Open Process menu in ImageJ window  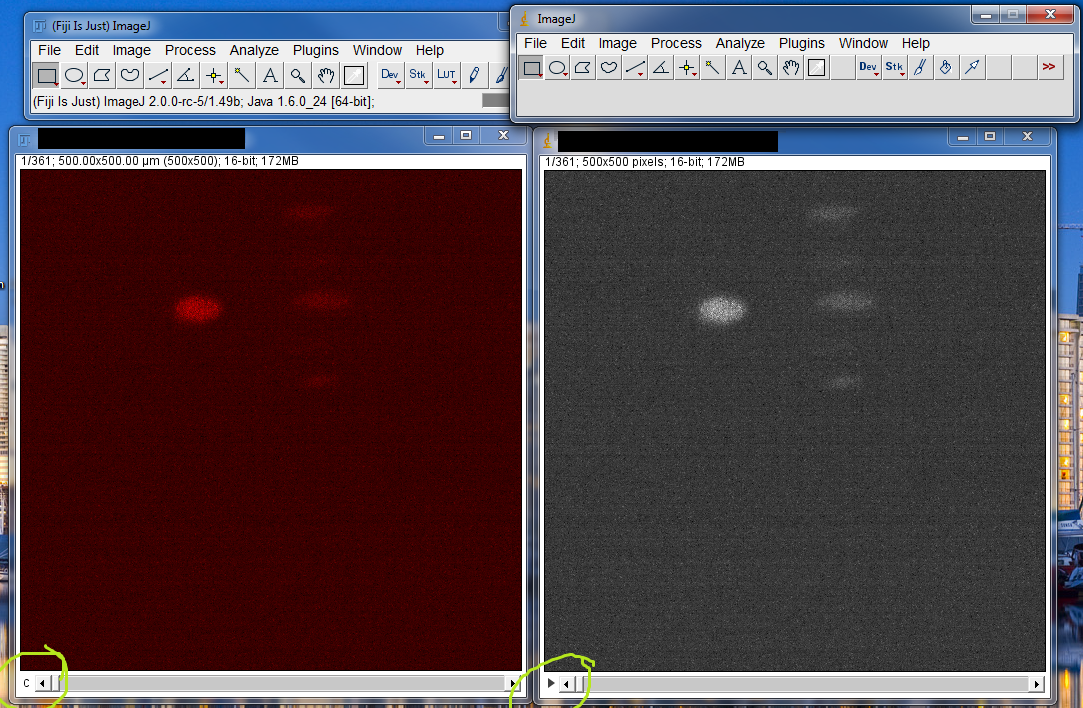click(x=676, y=43)
